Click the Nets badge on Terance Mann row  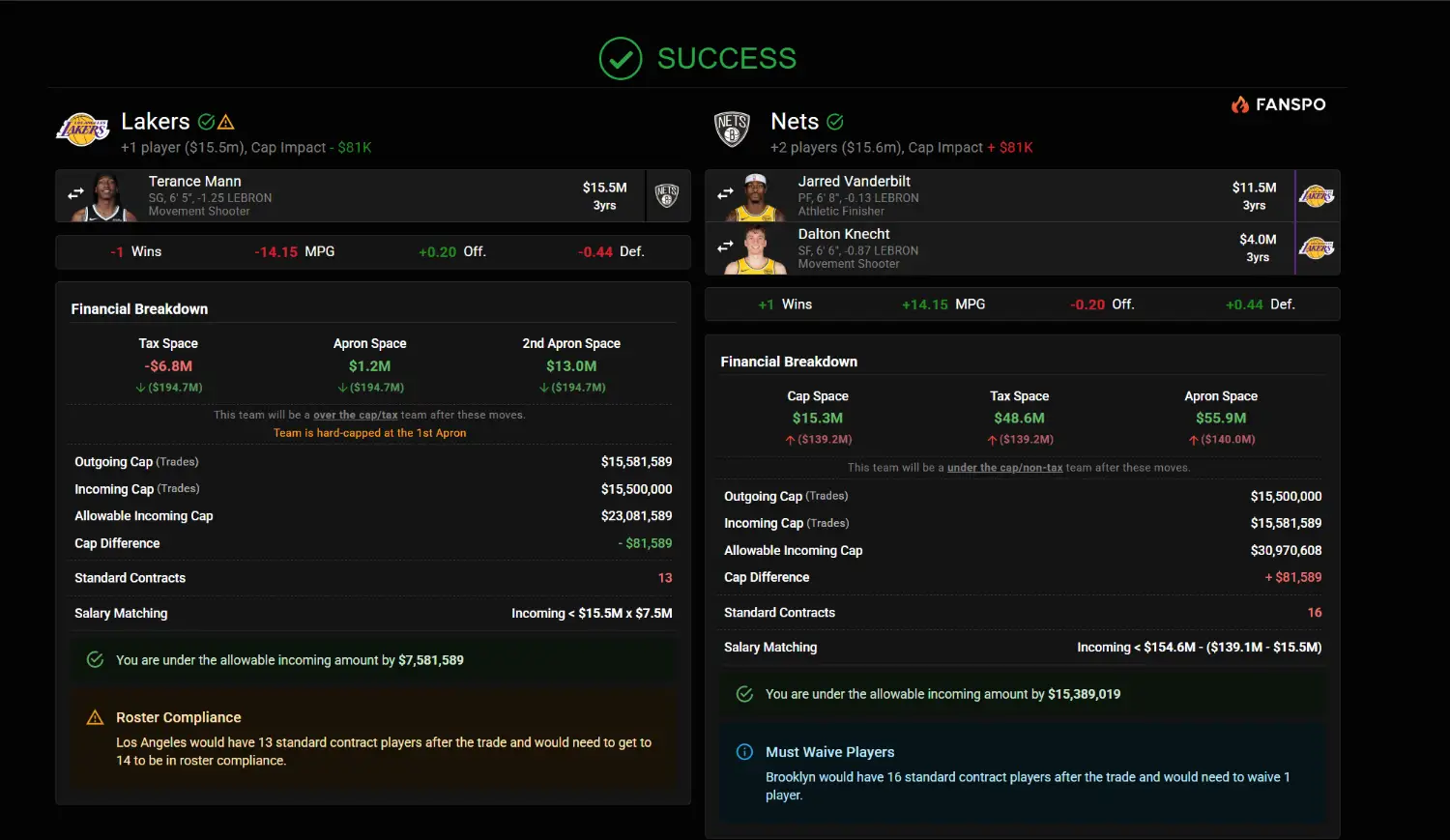(667, 195)
